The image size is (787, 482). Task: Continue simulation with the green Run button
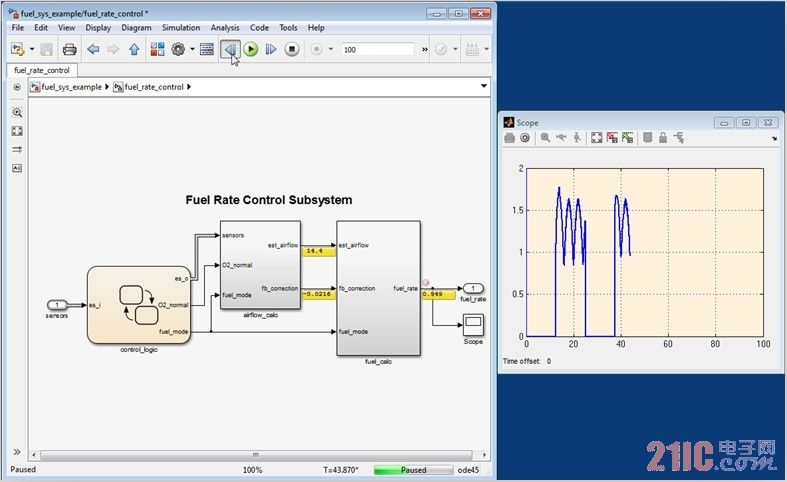251,49
